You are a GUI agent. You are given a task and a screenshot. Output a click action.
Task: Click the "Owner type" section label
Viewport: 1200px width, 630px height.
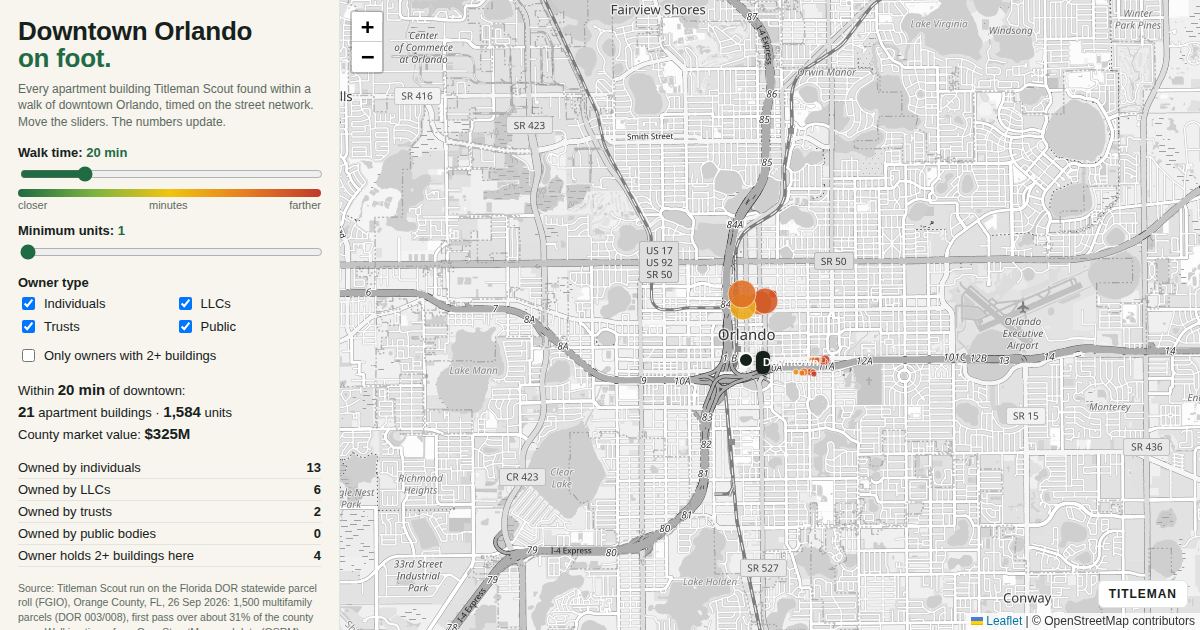point(53,283)
